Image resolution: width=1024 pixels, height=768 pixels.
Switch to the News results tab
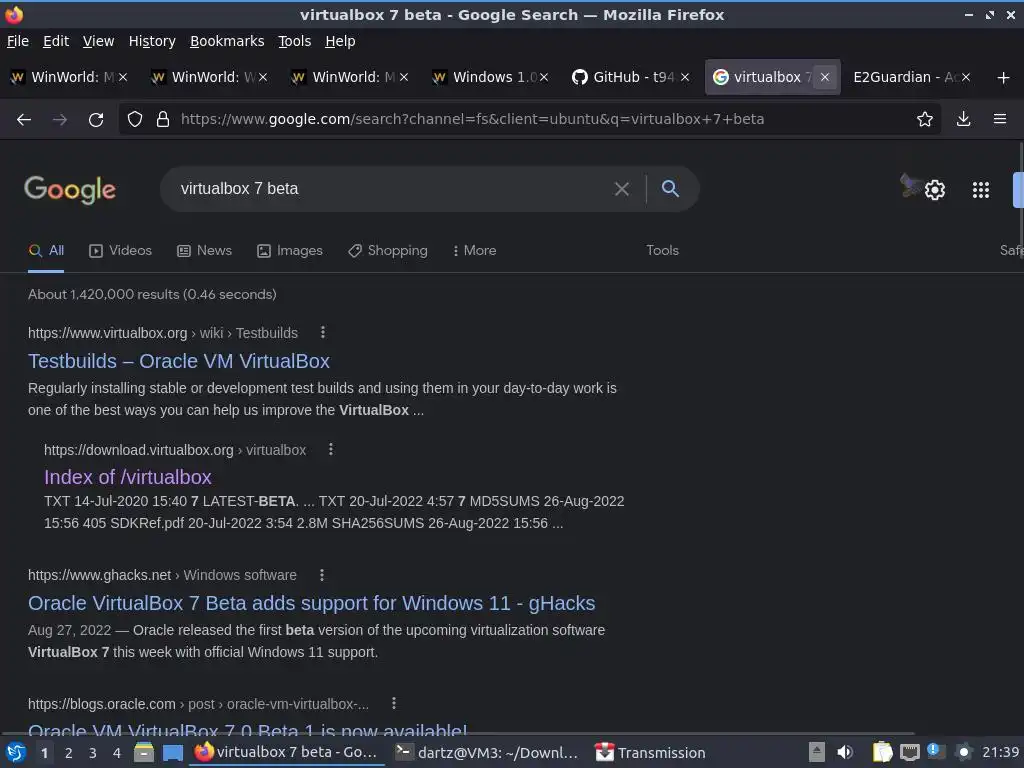(204, 251)
